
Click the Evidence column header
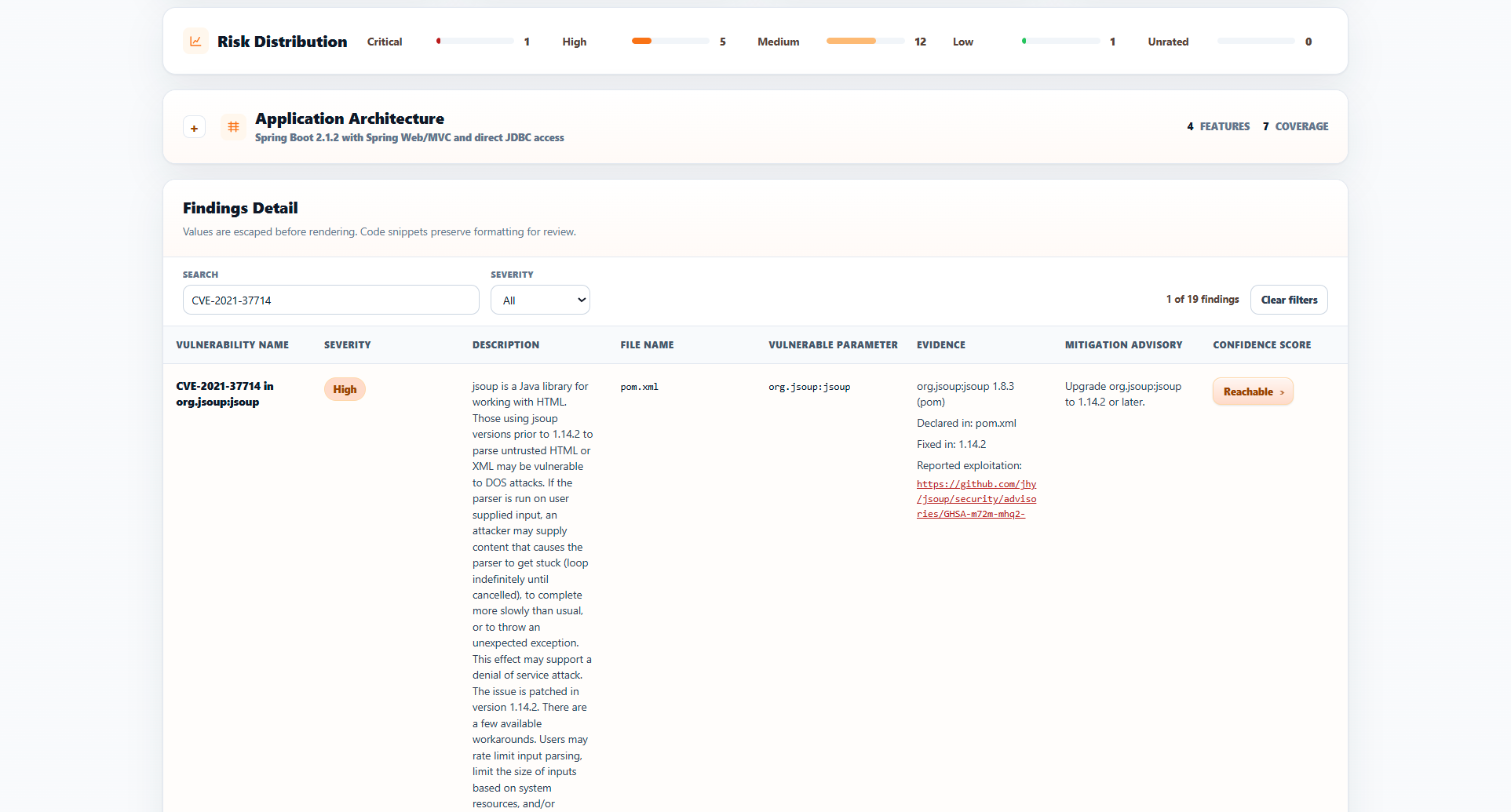click(941, 345)
